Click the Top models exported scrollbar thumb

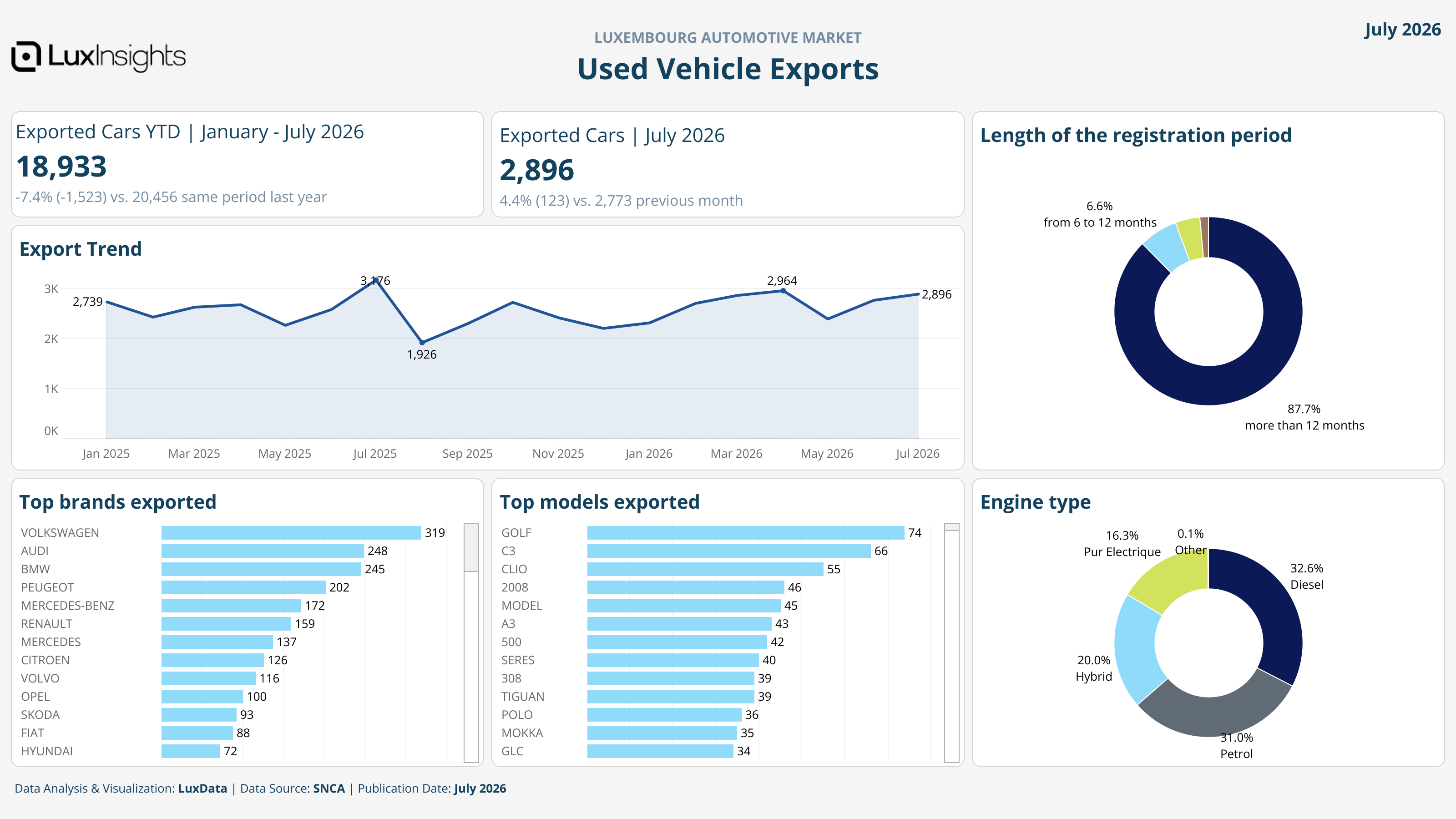click(952, 527)
